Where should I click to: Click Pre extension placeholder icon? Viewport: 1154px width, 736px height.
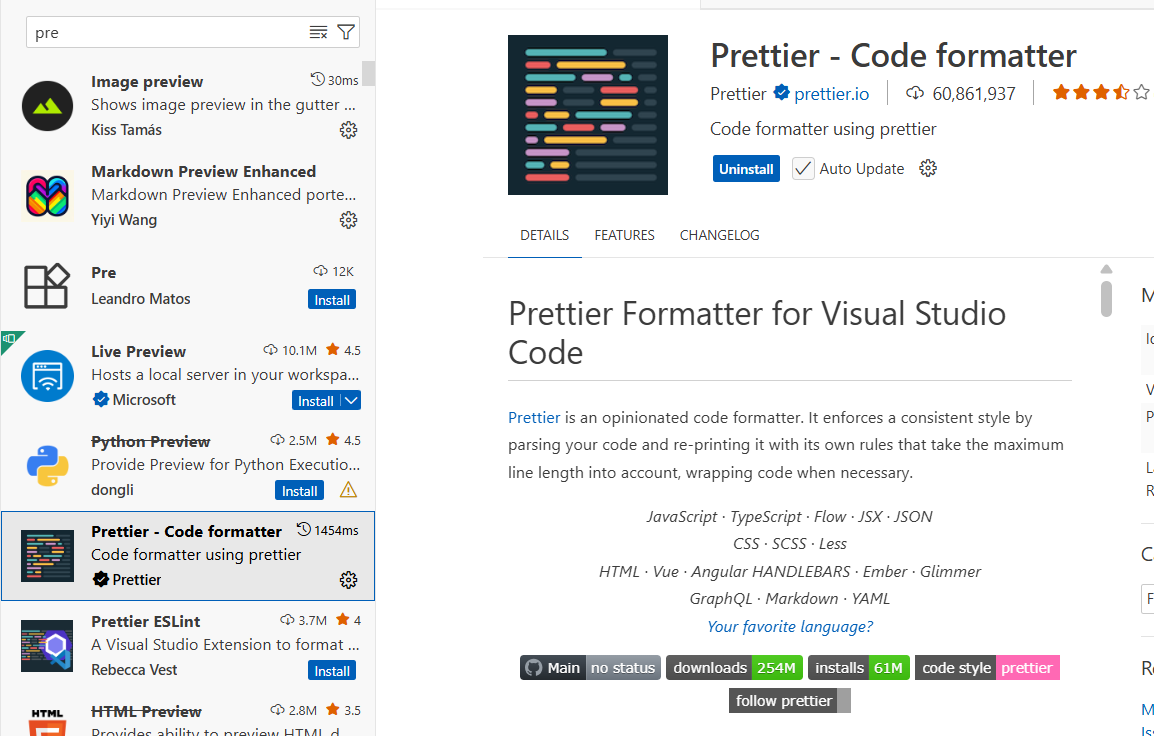pyautogui.click(x=47, y=286)
